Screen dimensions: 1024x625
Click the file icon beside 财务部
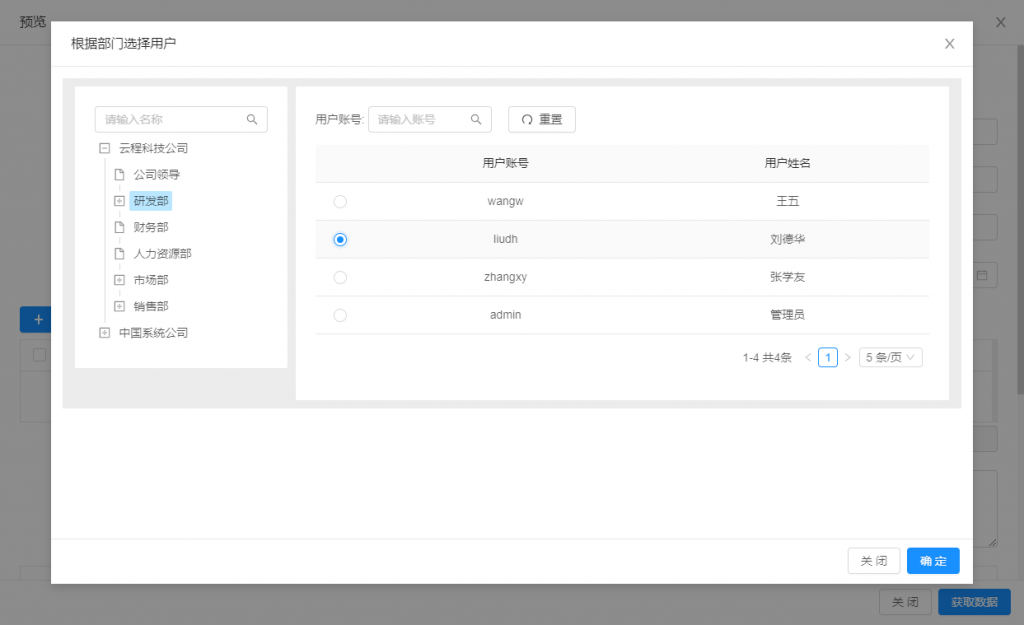(x=119, y=227)
